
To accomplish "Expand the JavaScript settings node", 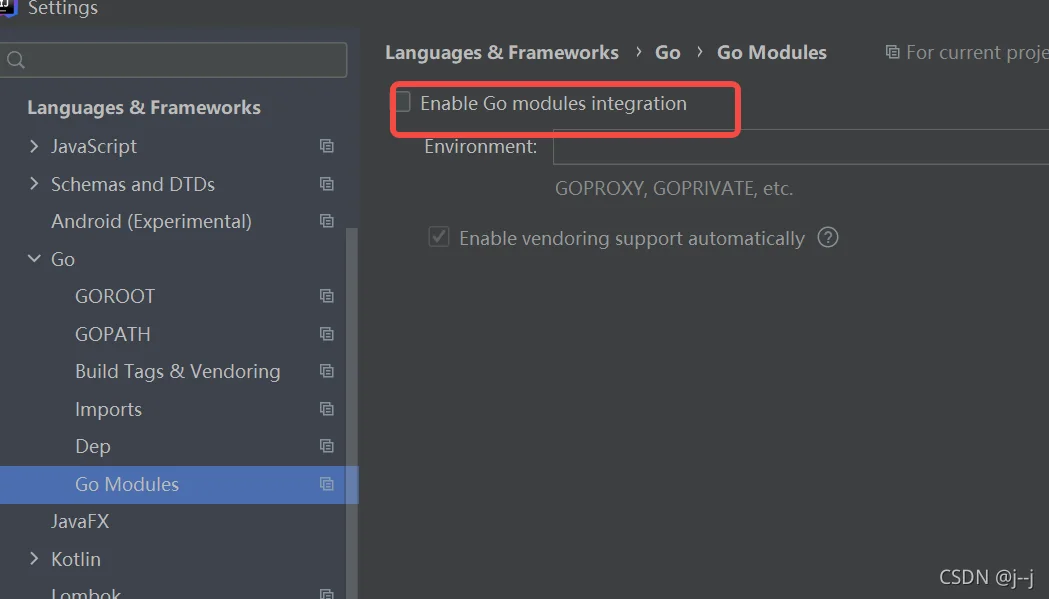I will tap(34, 146).
